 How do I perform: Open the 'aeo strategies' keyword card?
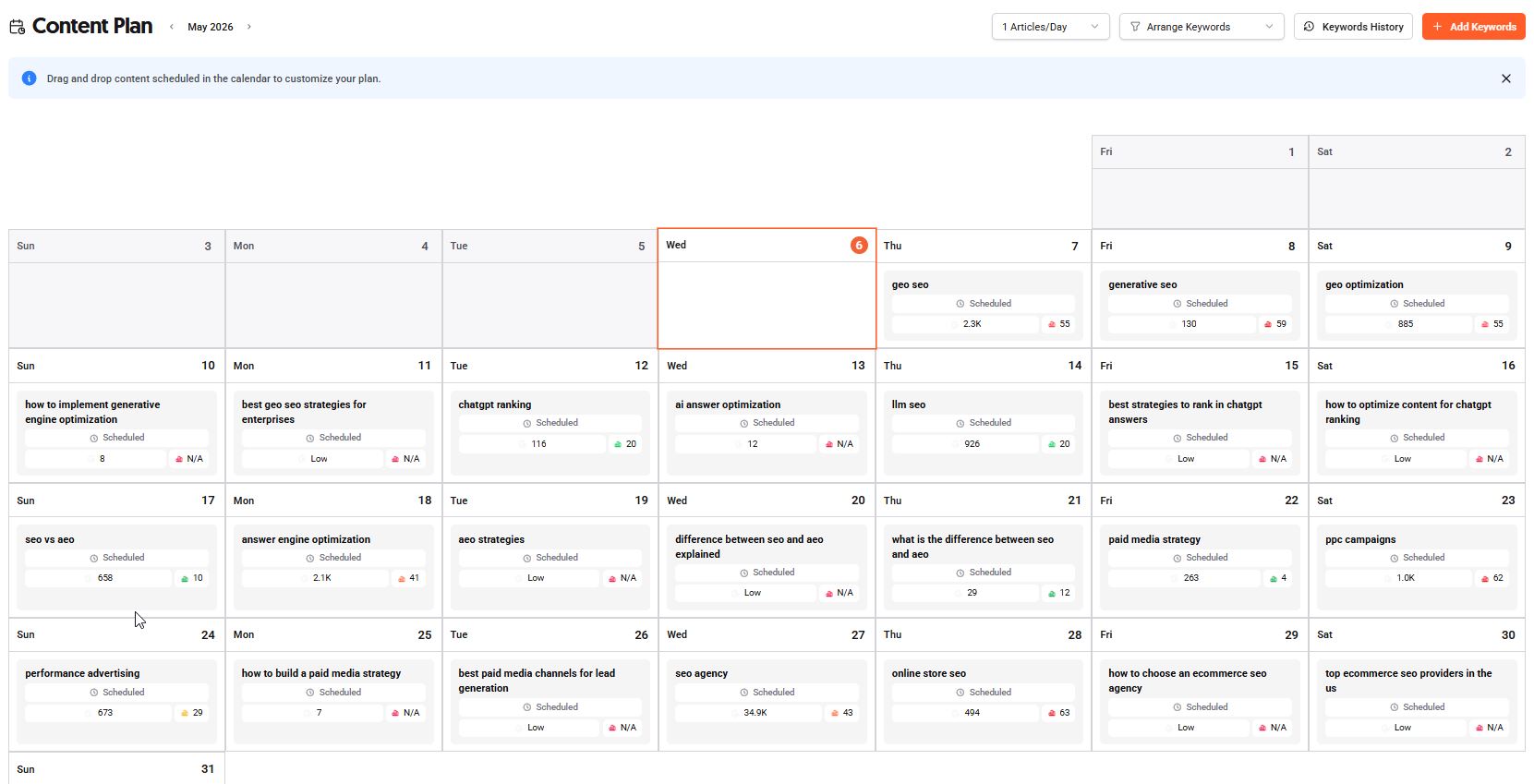[x=550, y=567]
